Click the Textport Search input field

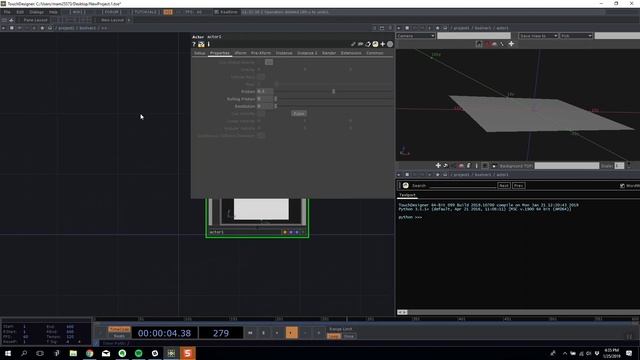(x=462, y=186)
